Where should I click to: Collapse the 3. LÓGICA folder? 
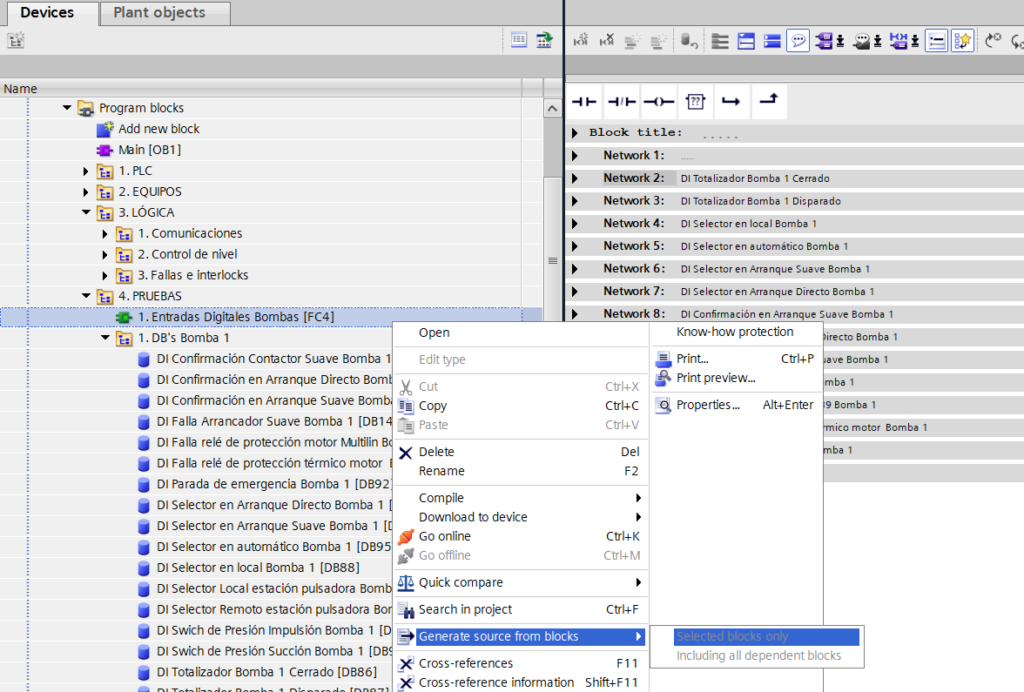(x=87, y=213)
